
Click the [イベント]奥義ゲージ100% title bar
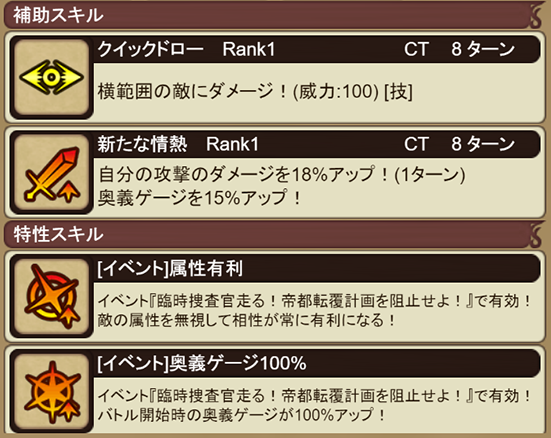click(316, 363)
